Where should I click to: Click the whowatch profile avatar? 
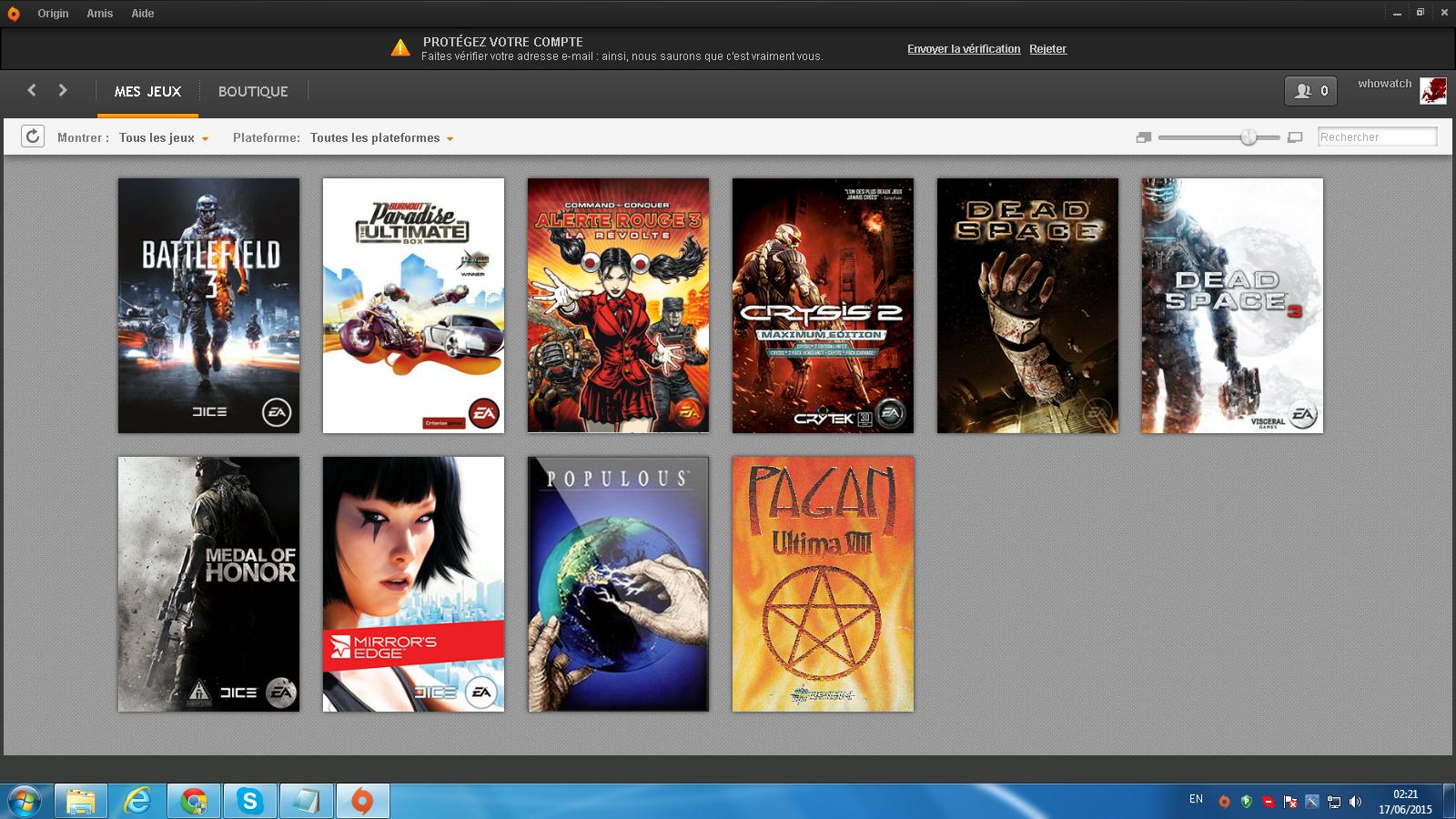click(x=1433, y=91)
